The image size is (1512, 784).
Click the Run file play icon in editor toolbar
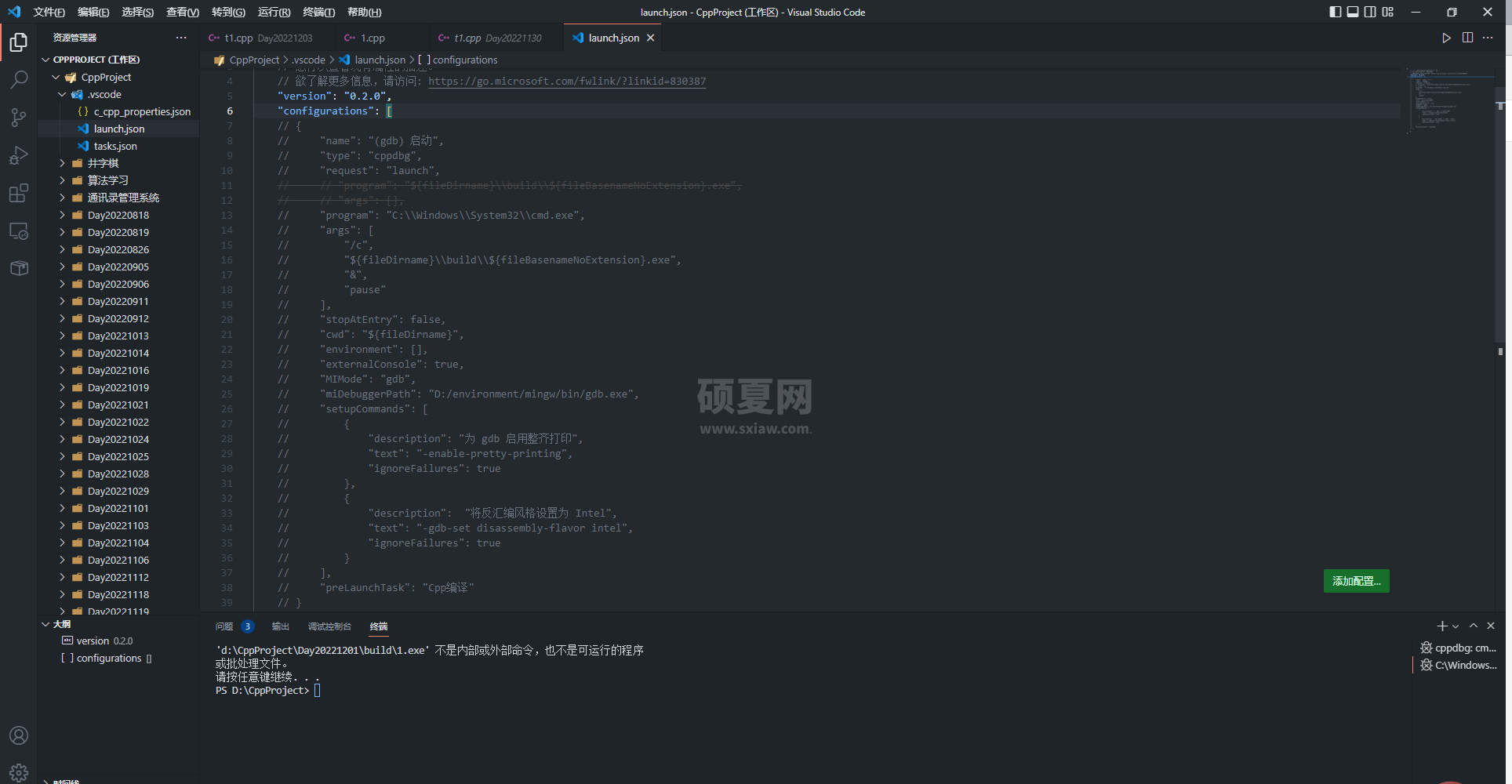coord(1446,38)
